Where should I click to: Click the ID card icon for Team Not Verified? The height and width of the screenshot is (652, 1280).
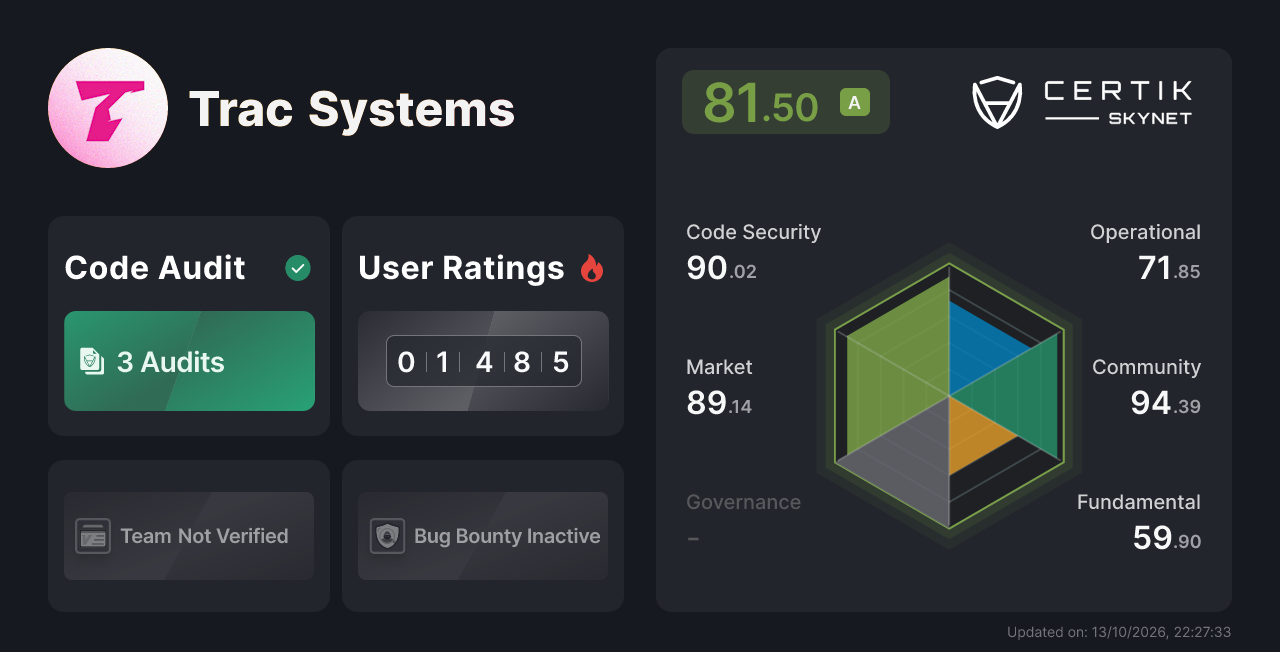(x=93, y=536)
